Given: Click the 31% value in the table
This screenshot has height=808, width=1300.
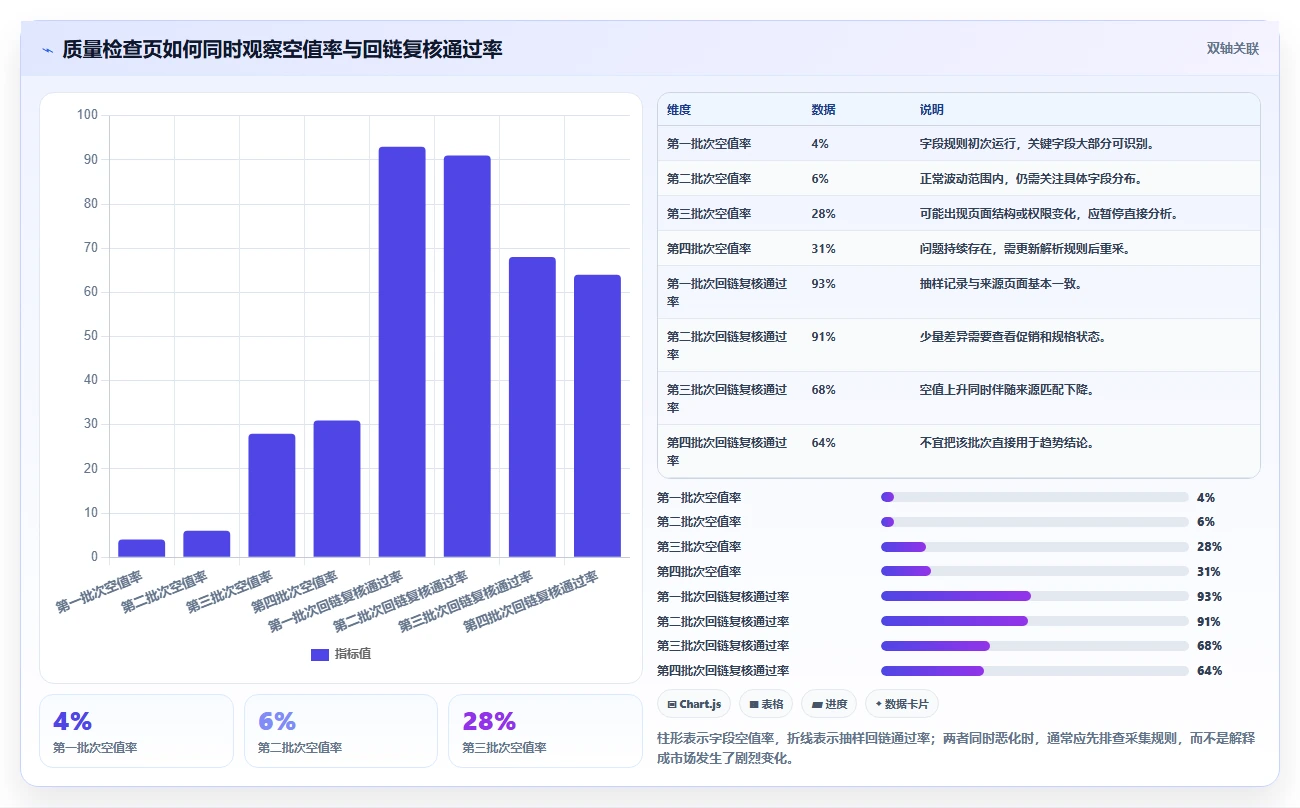Looking at the screenshot, I should (x=823, y=249).
